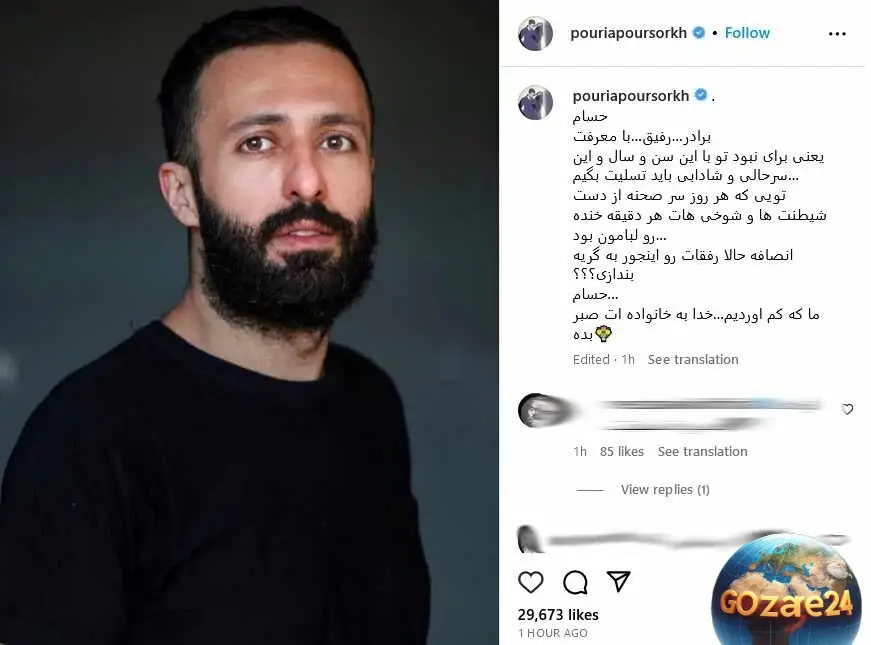
Task: Open the comment bubble icon
Action: tap(575, 582)
